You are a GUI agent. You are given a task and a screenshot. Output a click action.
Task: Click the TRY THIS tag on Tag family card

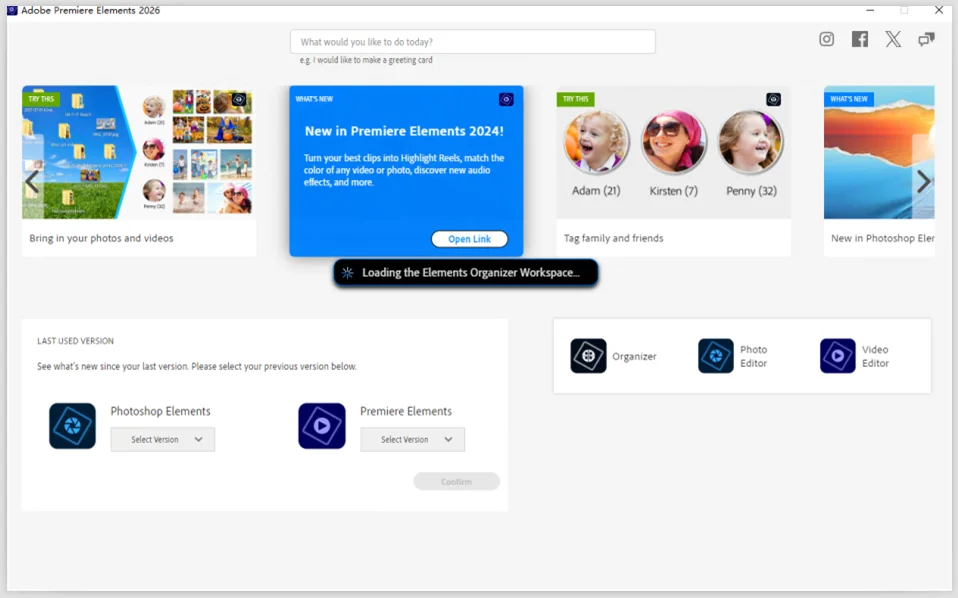pos(576,99)
